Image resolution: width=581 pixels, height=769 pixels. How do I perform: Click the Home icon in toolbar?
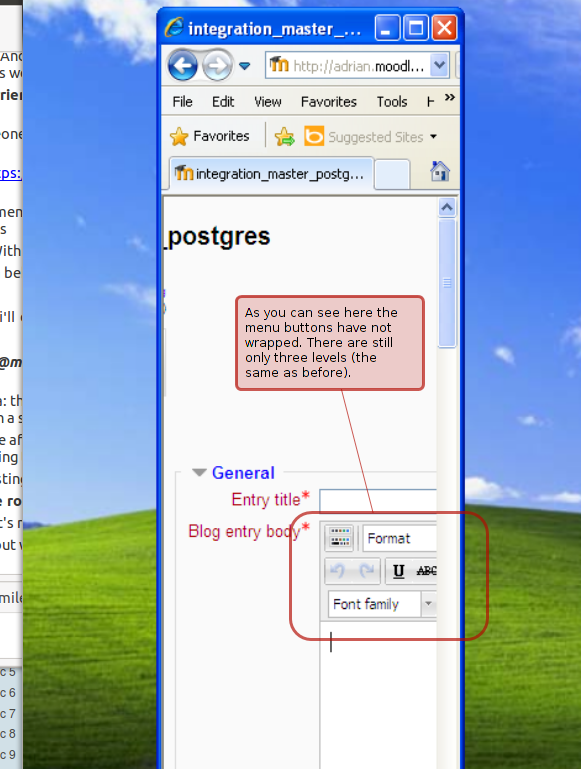coord(440,172)
